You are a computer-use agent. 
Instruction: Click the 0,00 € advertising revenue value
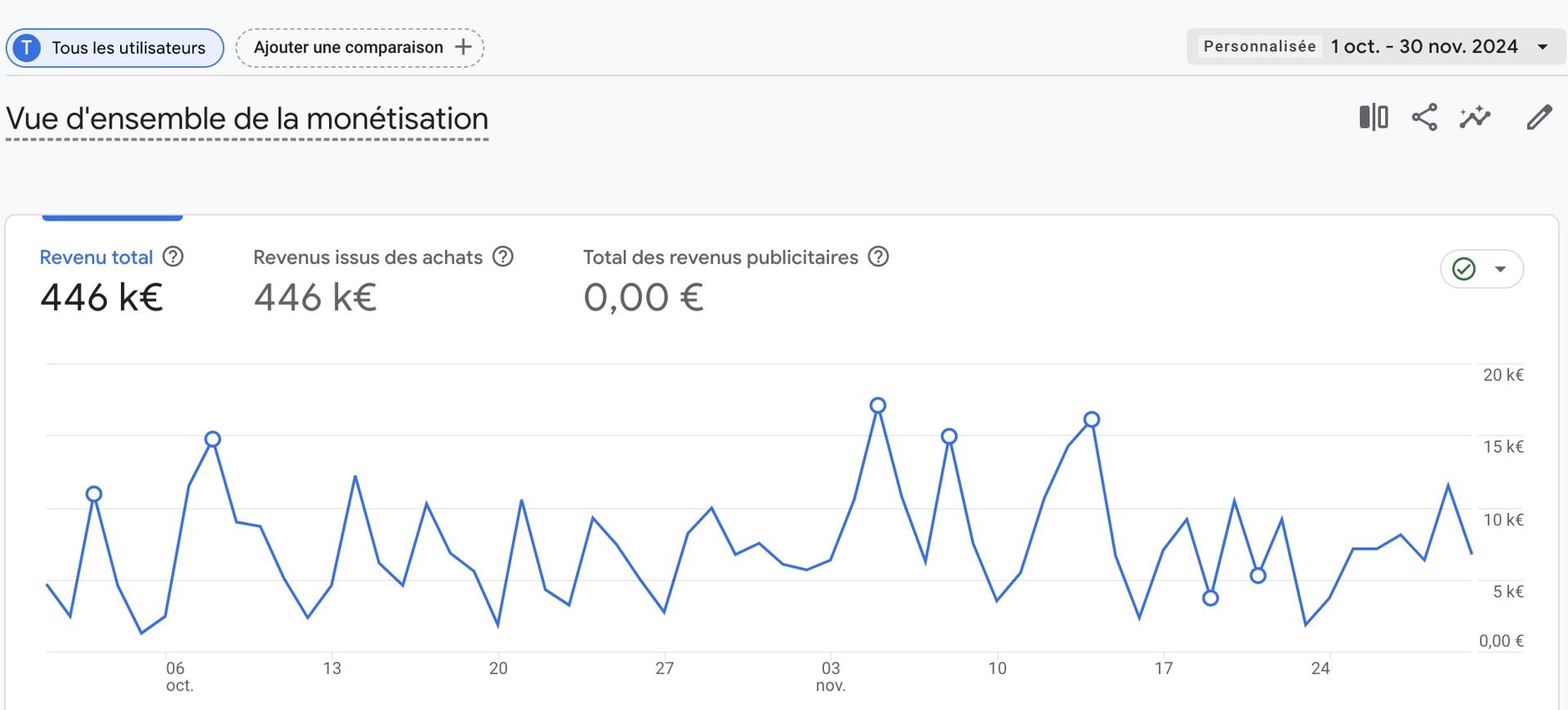tap(644, 297)
